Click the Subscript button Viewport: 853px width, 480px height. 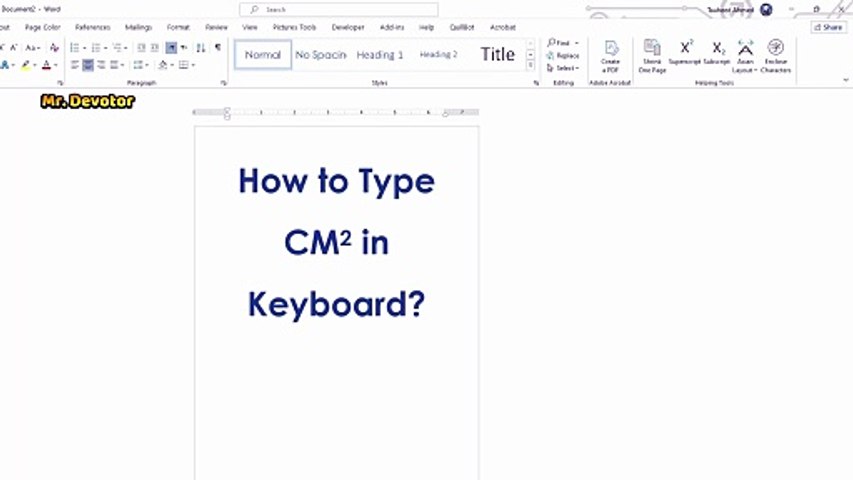point(717,53)
